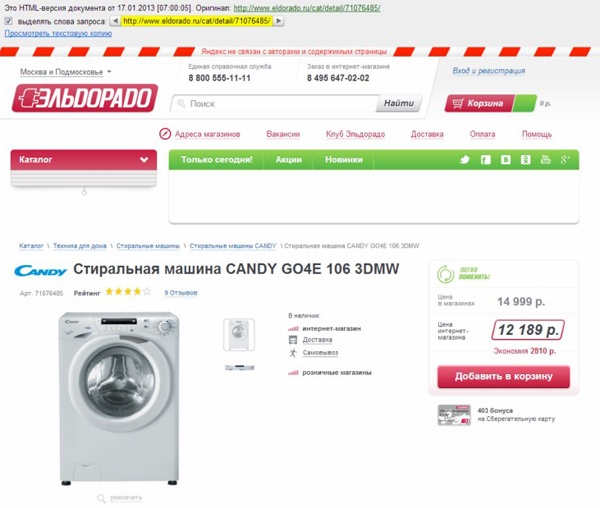Click the magnifier увеличить icon below photo
600x508 pixels.
click(x=101, y=498)
